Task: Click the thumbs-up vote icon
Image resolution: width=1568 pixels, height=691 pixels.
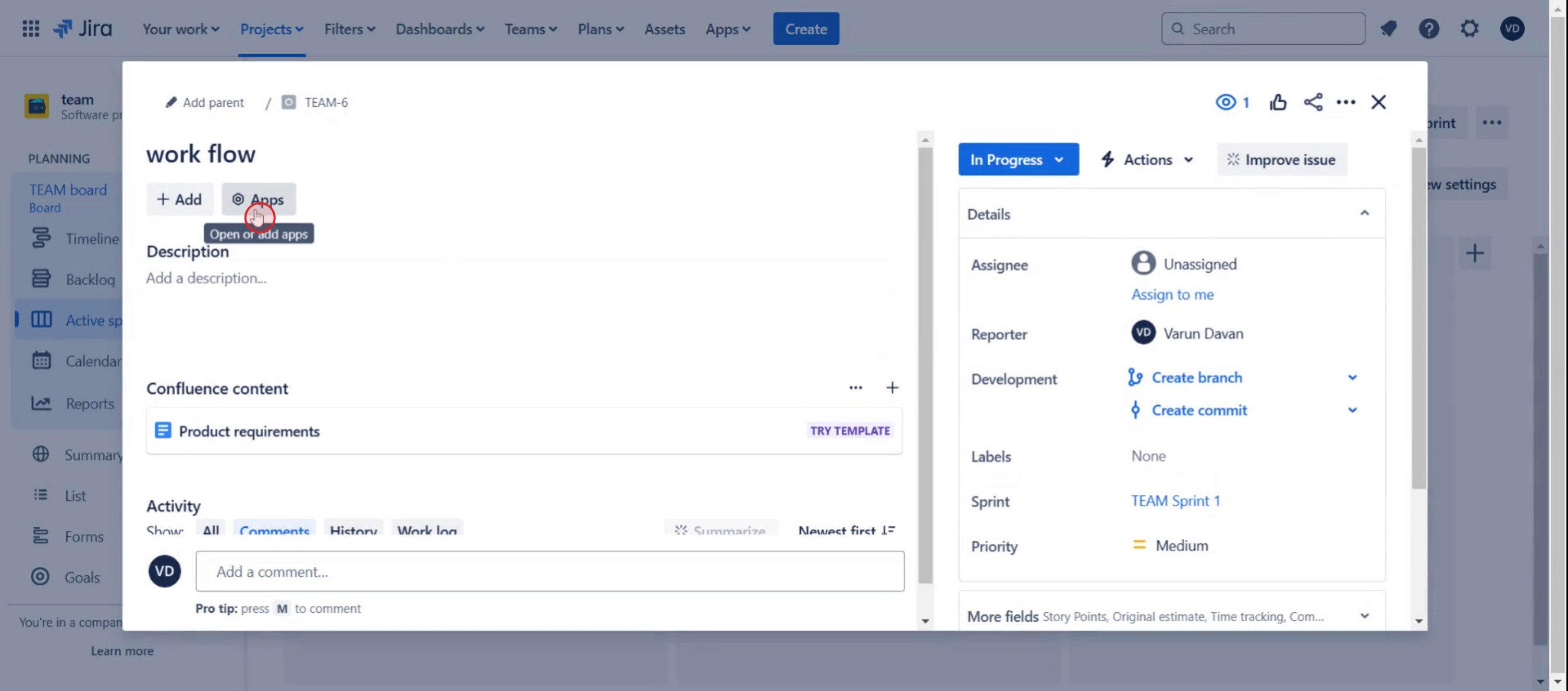Action: coord(1278,102)
